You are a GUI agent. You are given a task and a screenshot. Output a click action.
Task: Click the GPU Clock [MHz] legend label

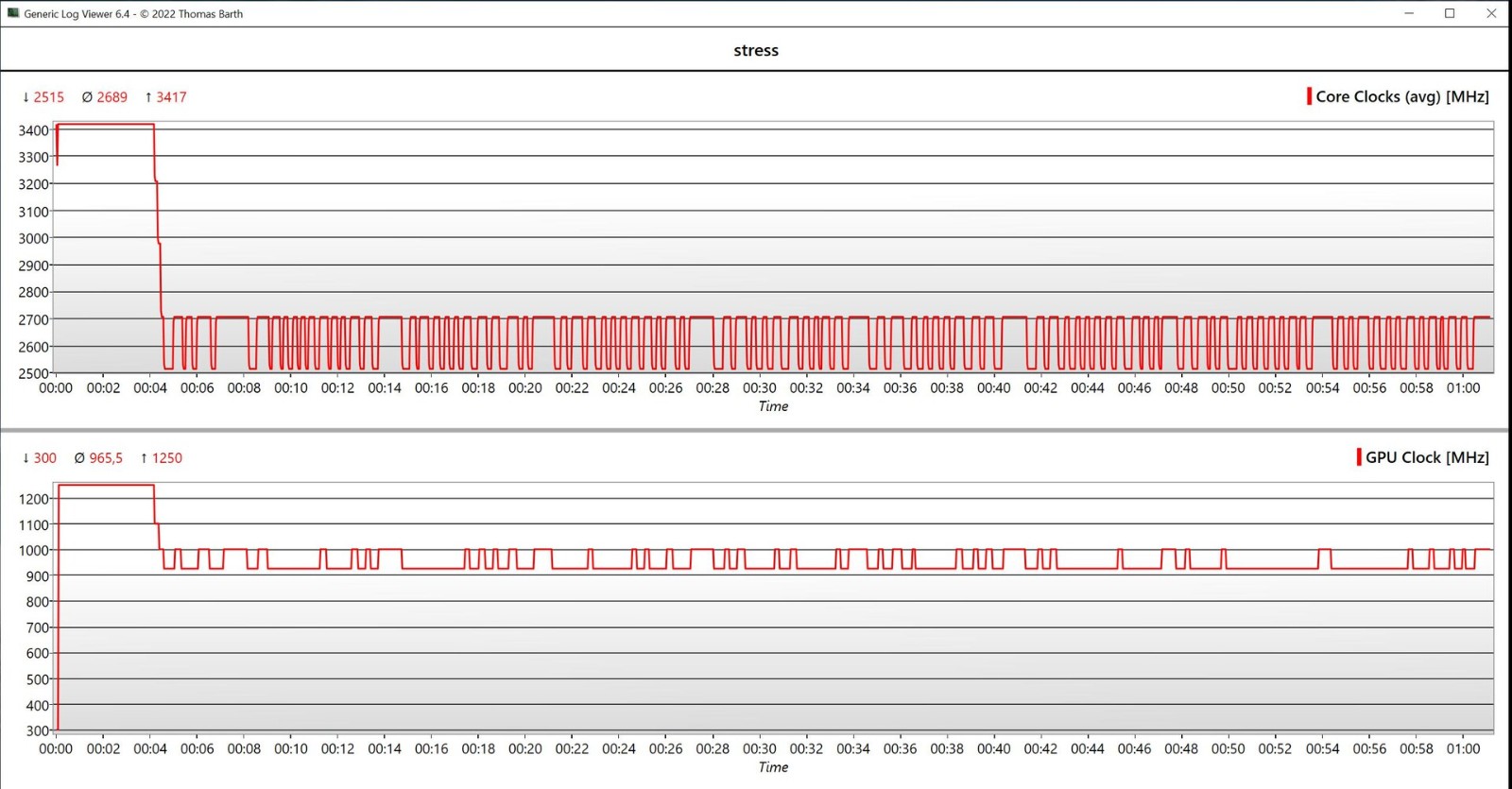point(1427,457)
